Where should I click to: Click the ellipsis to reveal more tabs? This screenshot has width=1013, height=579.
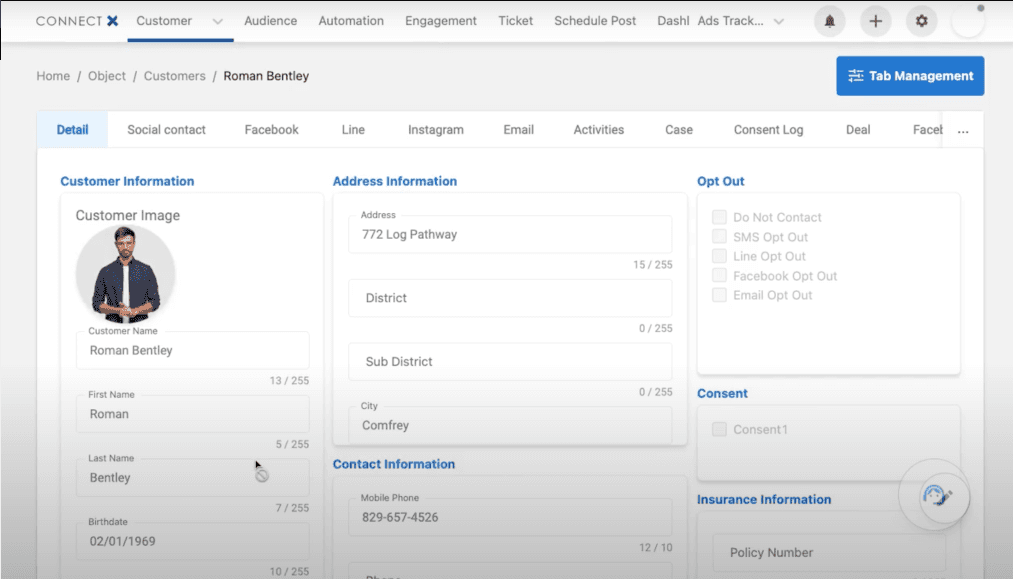coord(962,129)
